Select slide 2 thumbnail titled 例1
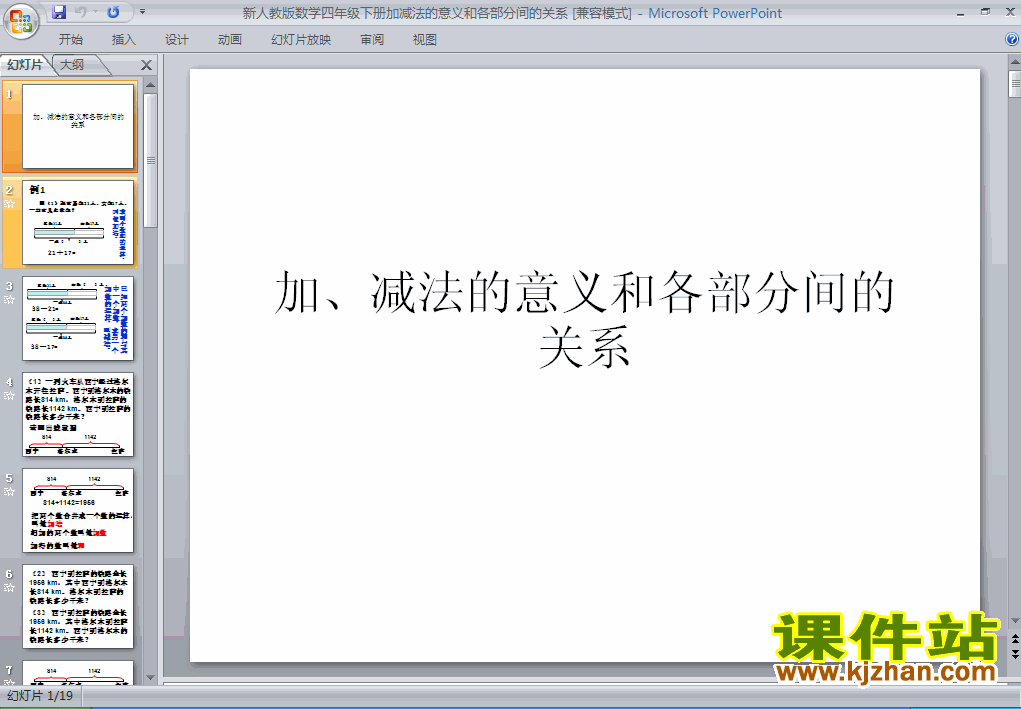1021x709 pixels. [78, 223]
